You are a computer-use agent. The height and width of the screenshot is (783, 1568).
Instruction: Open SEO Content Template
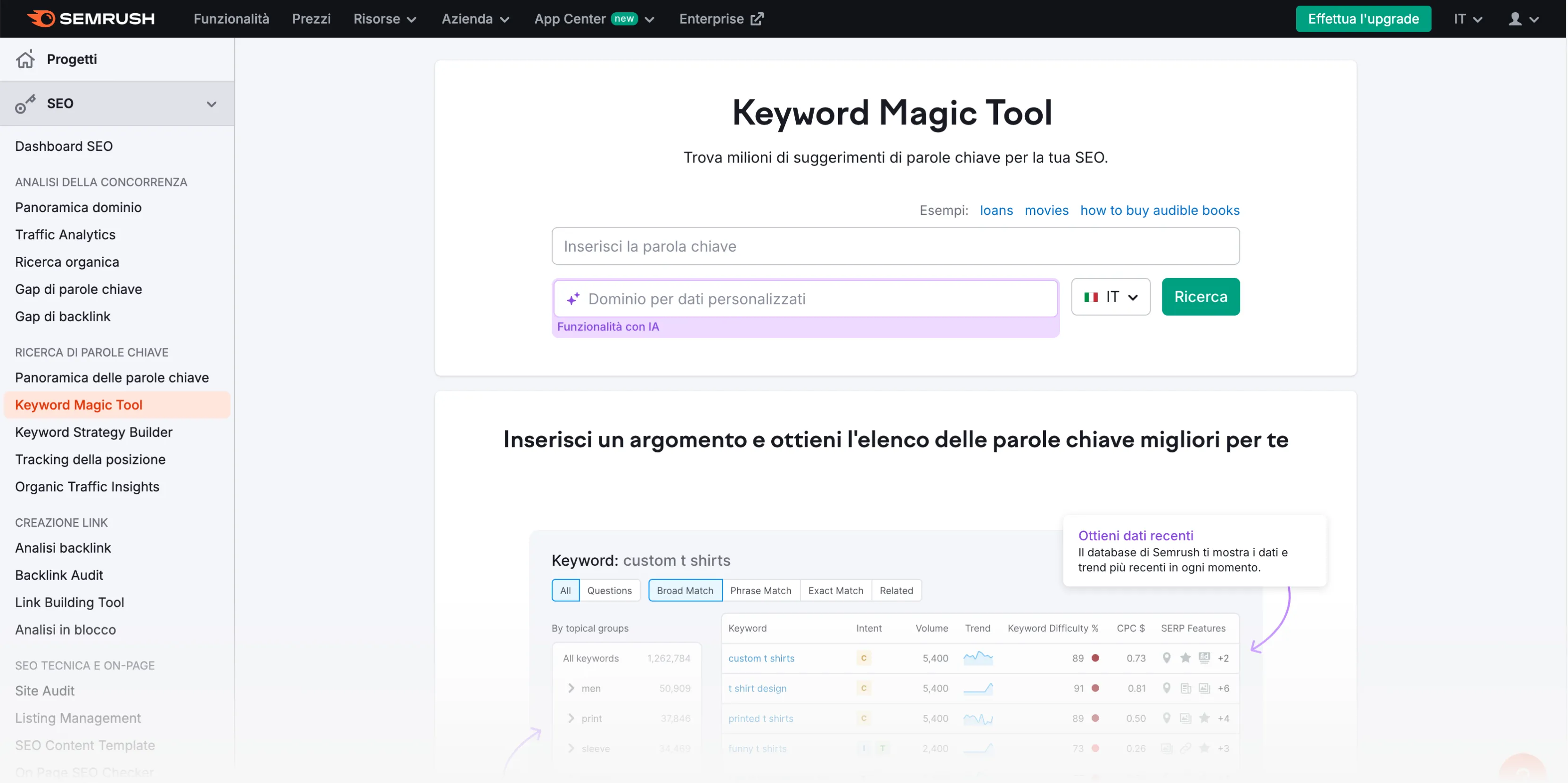(85, 746)
